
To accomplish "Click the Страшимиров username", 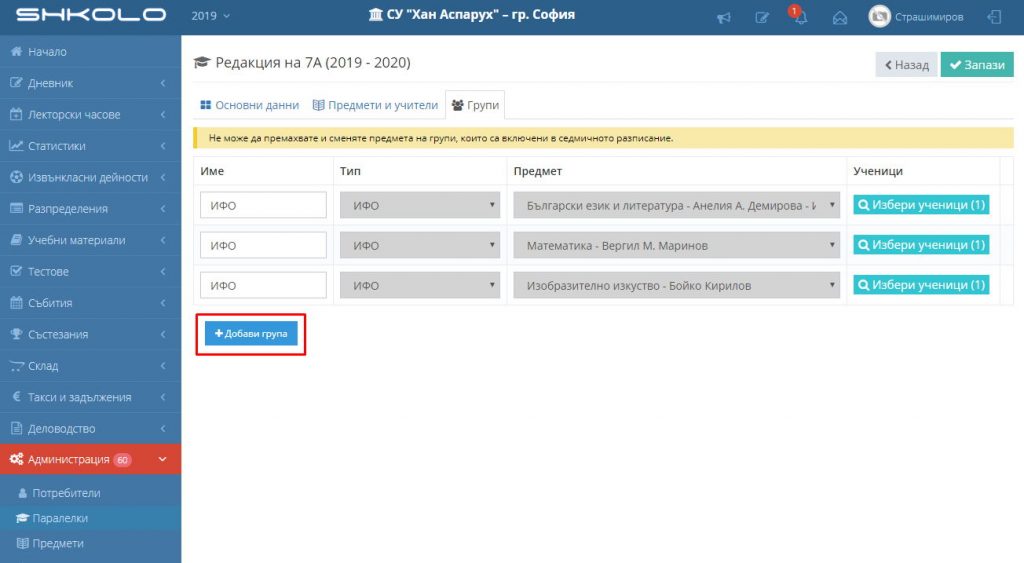I will coord(929,17).
